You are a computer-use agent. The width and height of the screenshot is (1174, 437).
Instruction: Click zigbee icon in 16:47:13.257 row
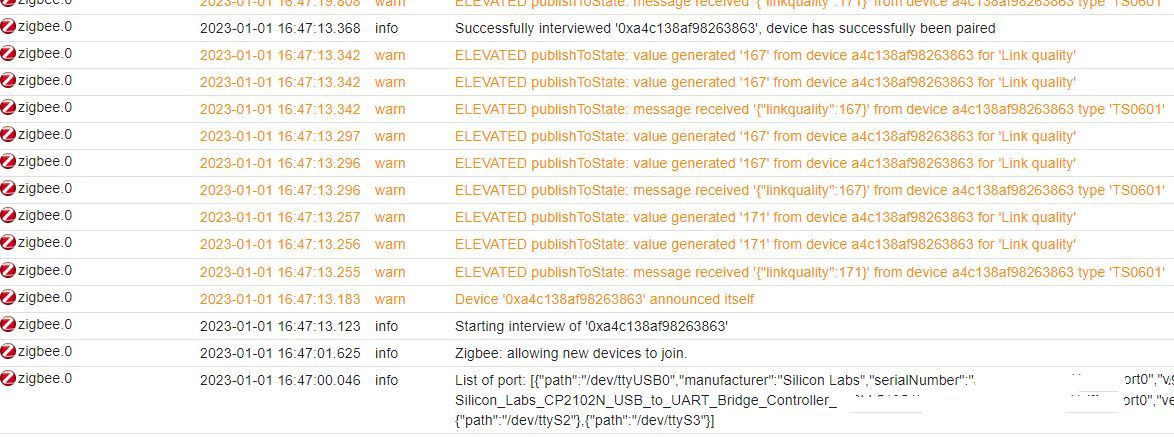[x=9, y=216]
